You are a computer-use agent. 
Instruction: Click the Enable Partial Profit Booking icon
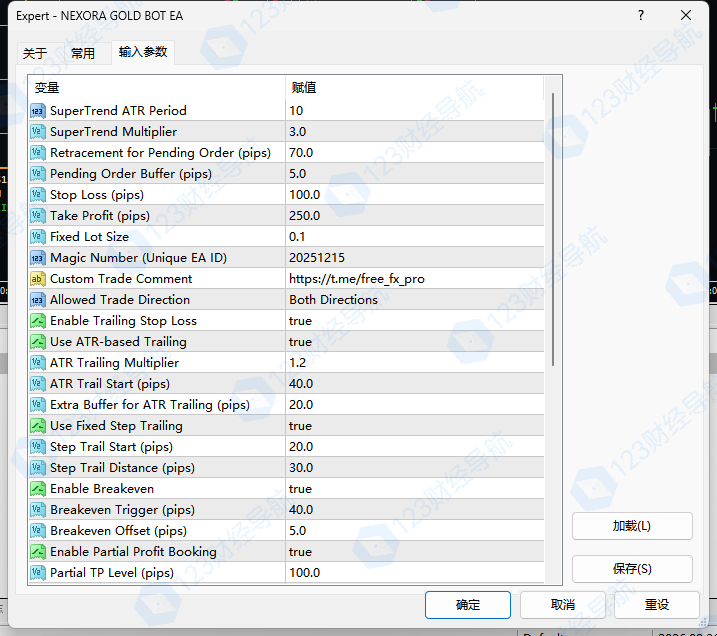click(37, 552)
